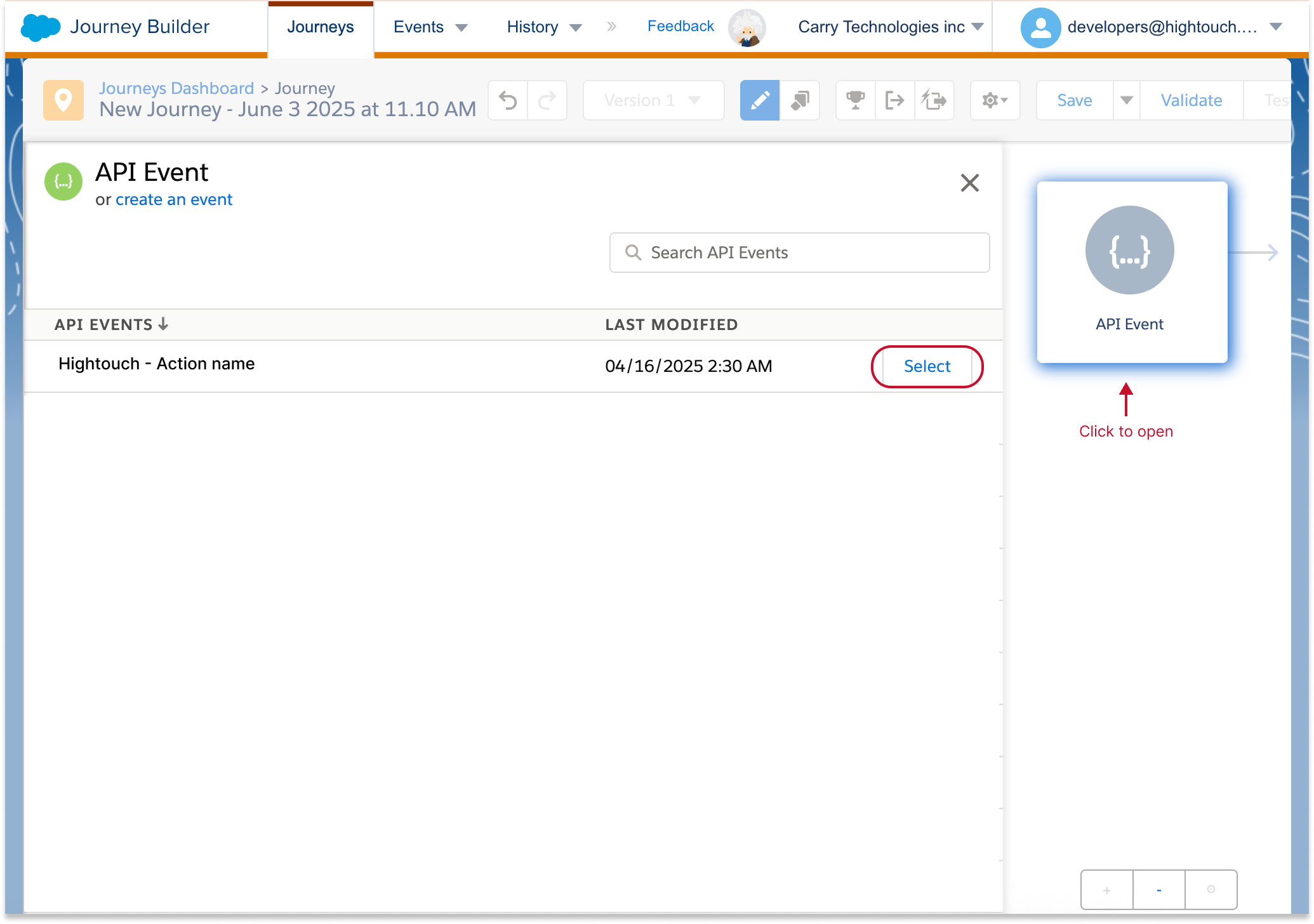Expand the Events dropdown menu
Viewport: 1314px width, 924px height.
430,27
